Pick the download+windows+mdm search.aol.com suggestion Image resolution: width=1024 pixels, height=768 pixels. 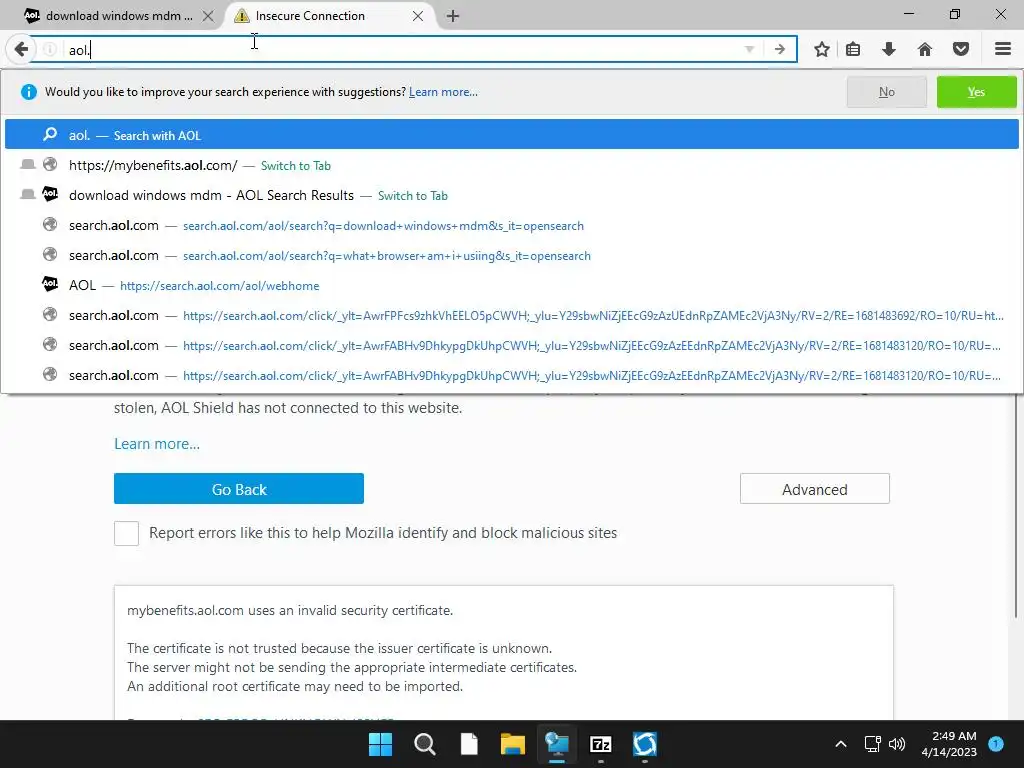click(x=511, y=225)
